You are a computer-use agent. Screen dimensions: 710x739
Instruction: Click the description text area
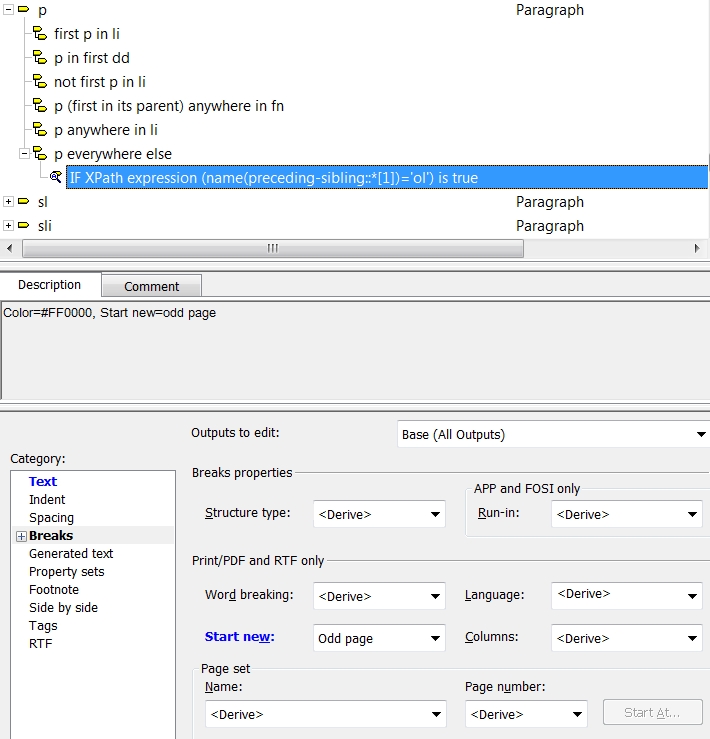[x=355, y=350]
